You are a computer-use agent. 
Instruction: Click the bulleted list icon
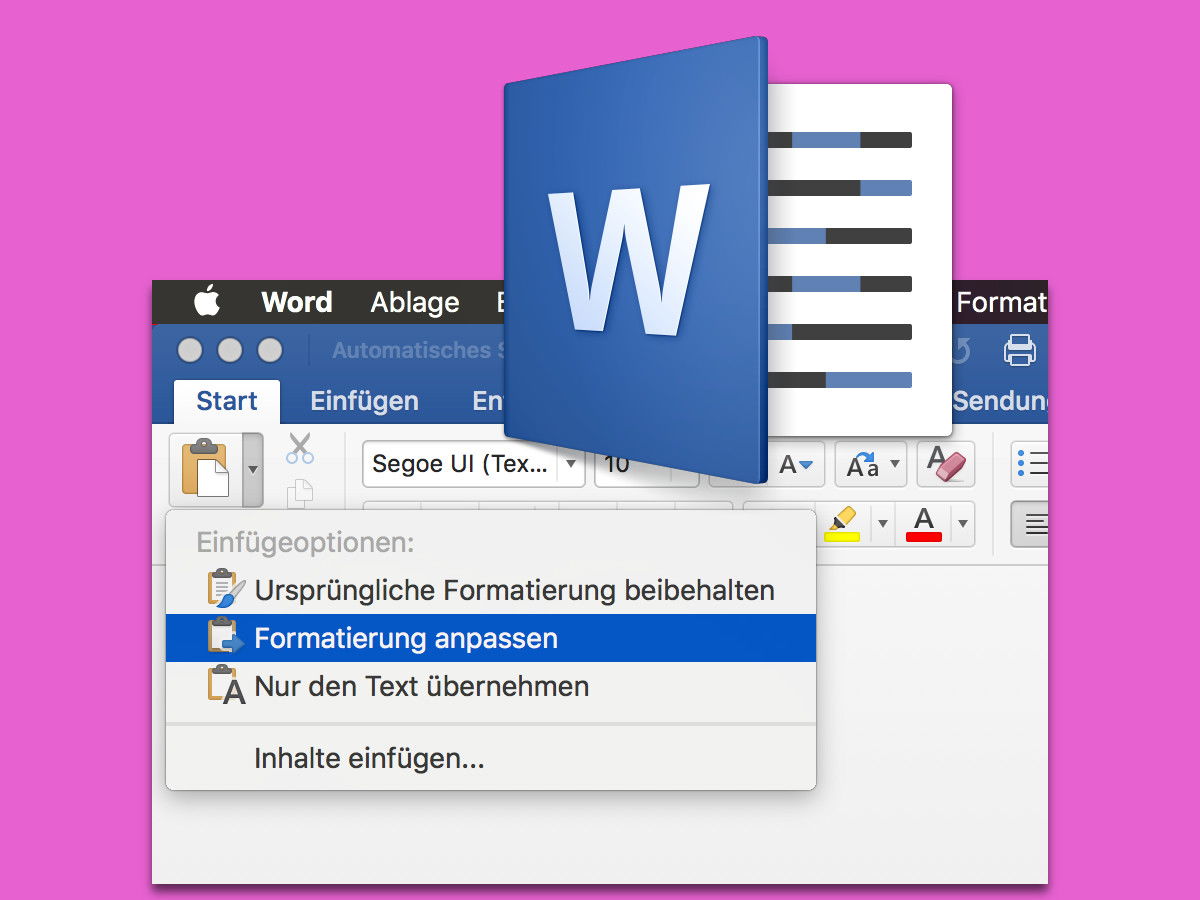[x=1031, y=464]
